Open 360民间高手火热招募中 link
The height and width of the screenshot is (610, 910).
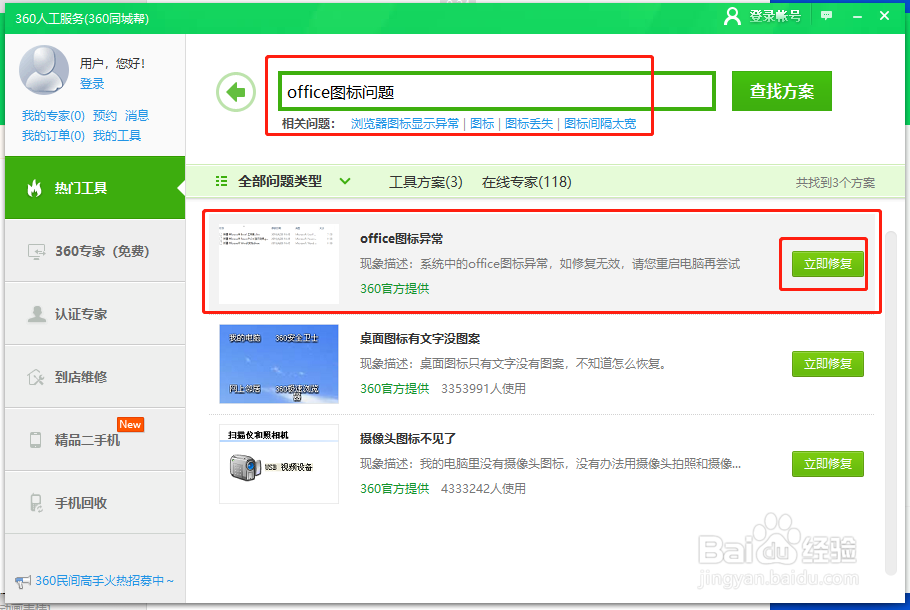click(104, 580)
